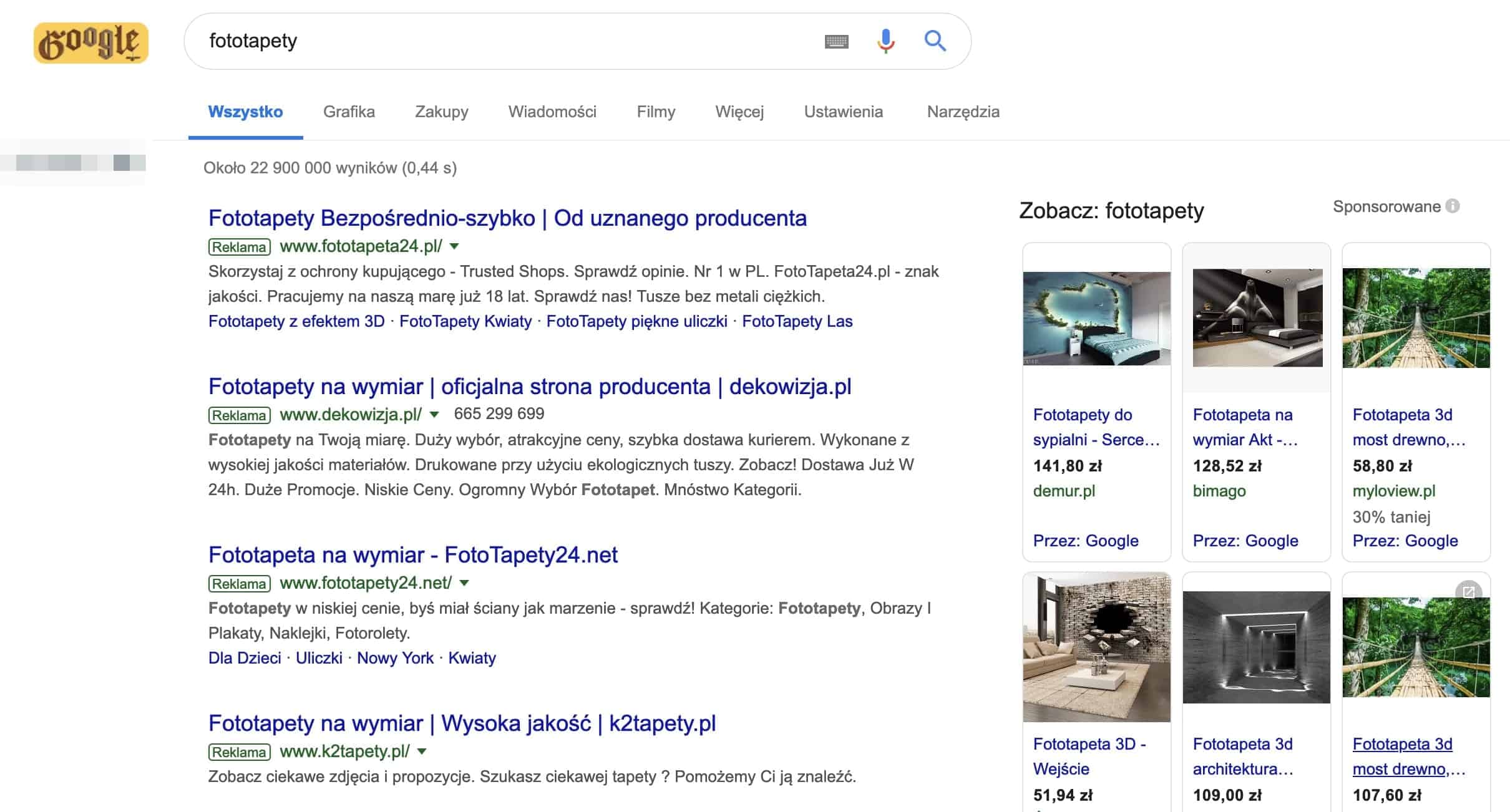Open k2tapety.pl ad headline link
This screenshot has width=1510, height=812.
[x=462, y=723]
